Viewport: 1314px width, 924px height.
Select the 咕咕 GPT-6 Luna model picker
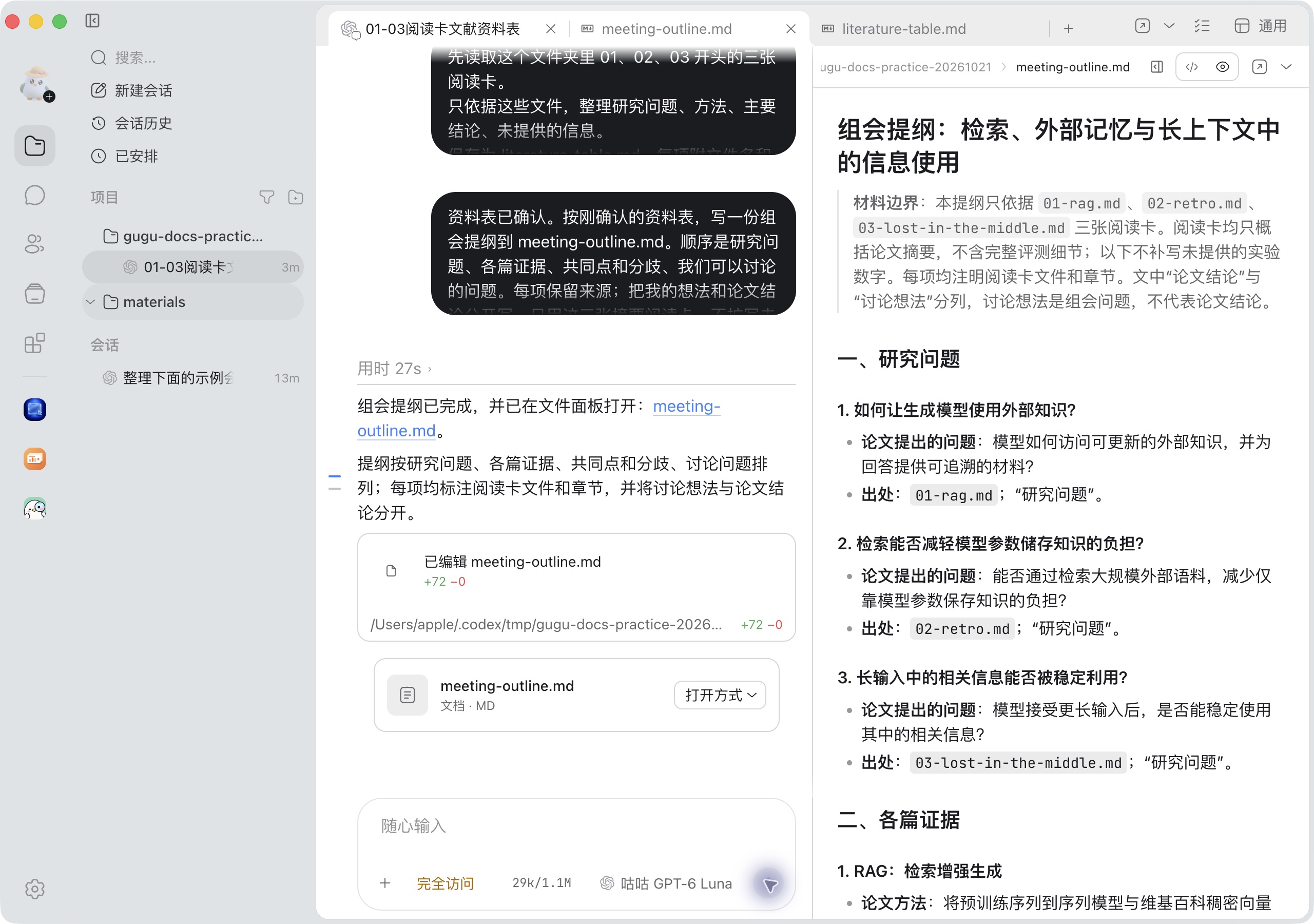tap(666, 883)
